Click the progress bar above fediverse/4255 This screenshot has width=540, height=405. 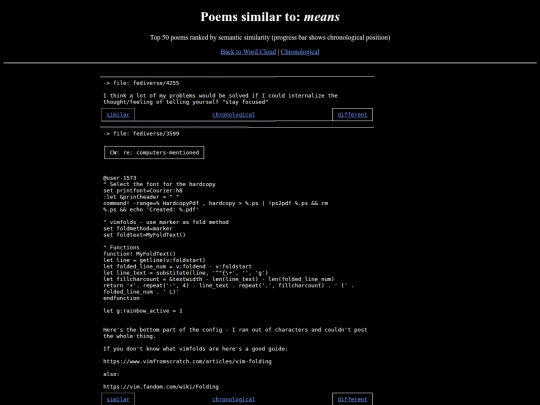[x=237, y=76]
